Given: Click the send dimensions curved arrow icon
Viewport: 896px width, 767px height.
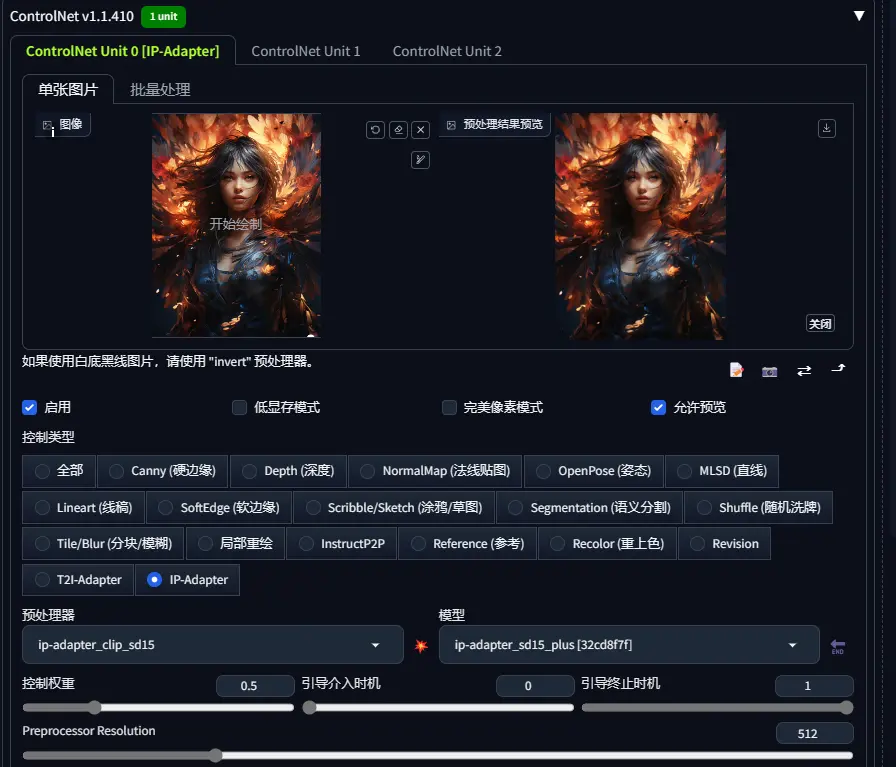Looking at the screenshot, I should point(838,369).
